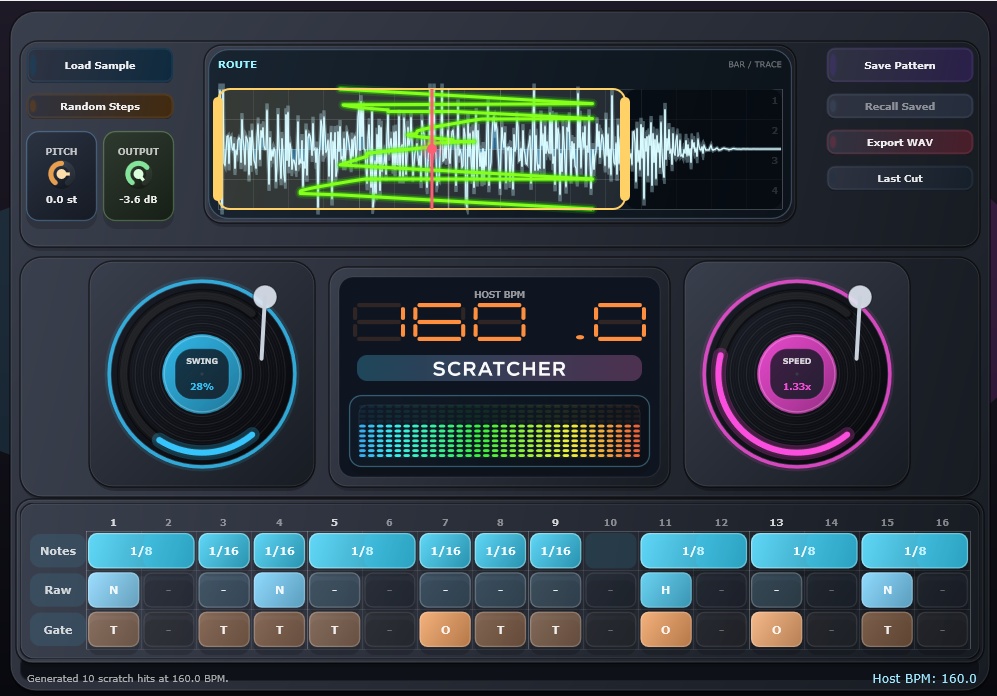
Task: Toggle the Raw cell at step 7
Action: pos(445,590)
